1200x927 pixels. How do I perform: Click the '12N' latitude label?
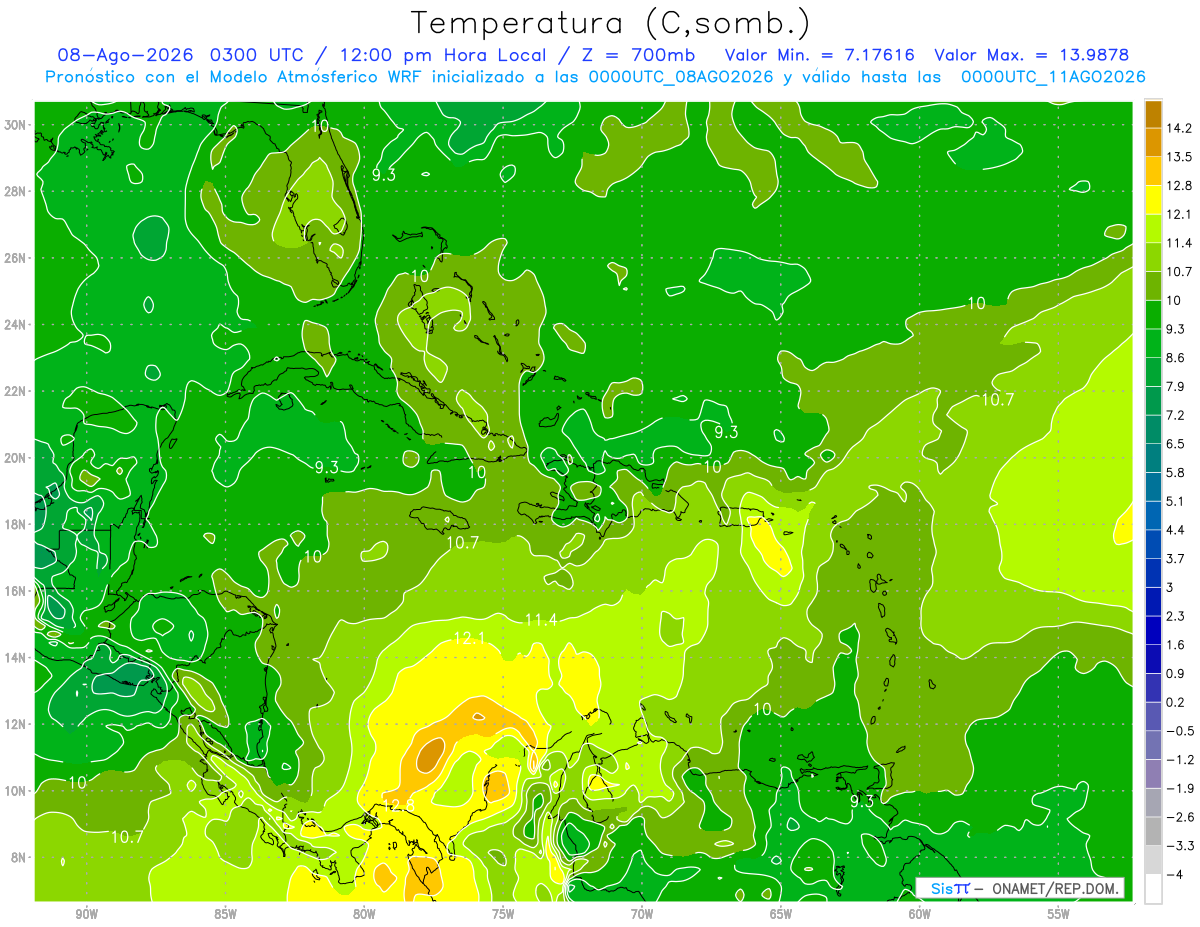click(x=17, y=724)
